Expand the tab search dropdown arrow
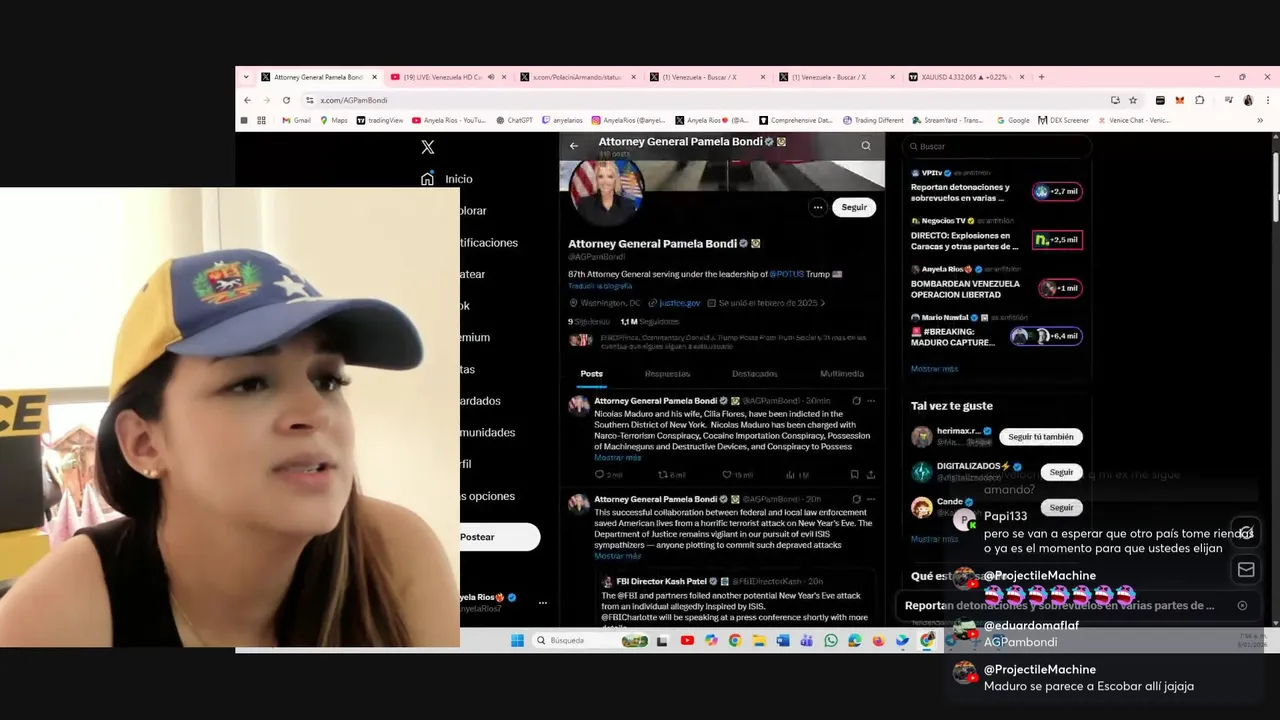The width and height of the screenshot is (1280, 720). click(246, 77)
